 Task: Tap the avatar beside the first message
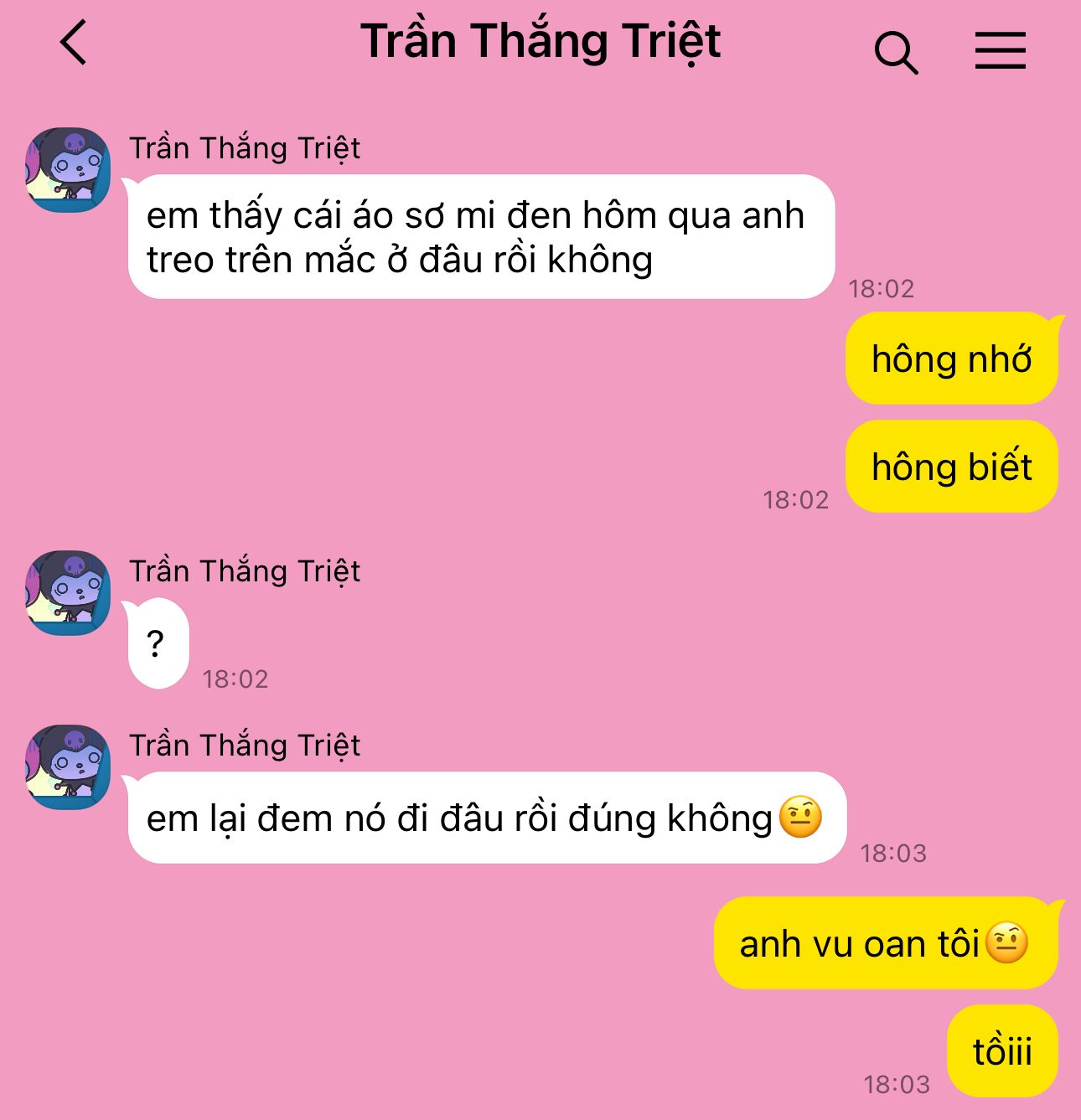(x=68, y=170)
